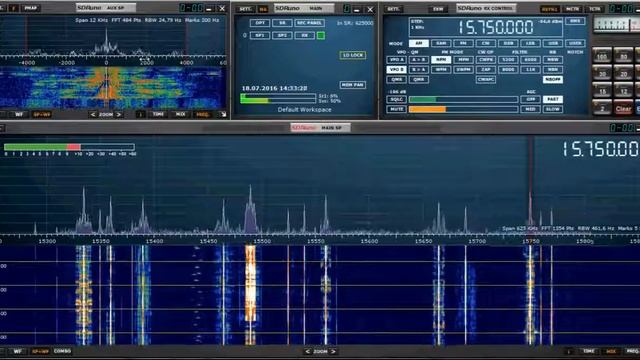Click the corner resize arrow icon in Aux SP

[x=223, y=115]
